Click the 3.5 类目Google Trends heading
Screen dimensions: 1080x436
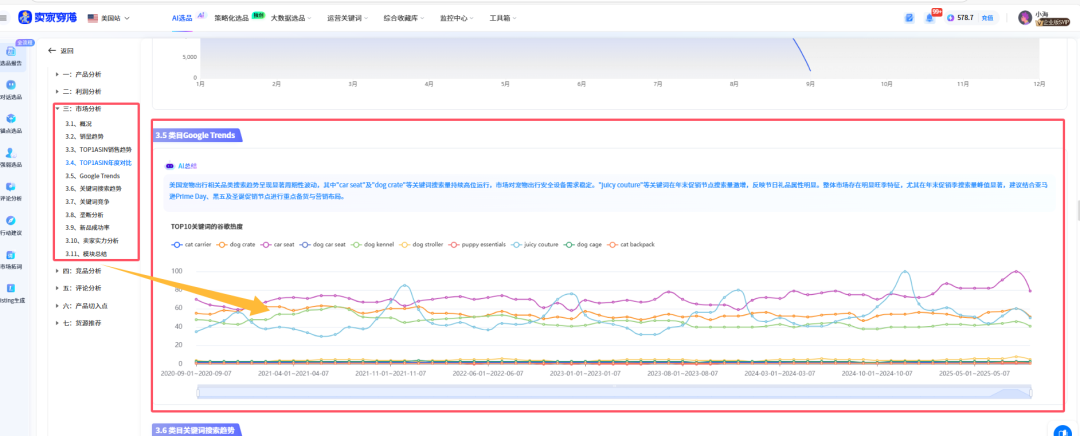coord(195,136)
